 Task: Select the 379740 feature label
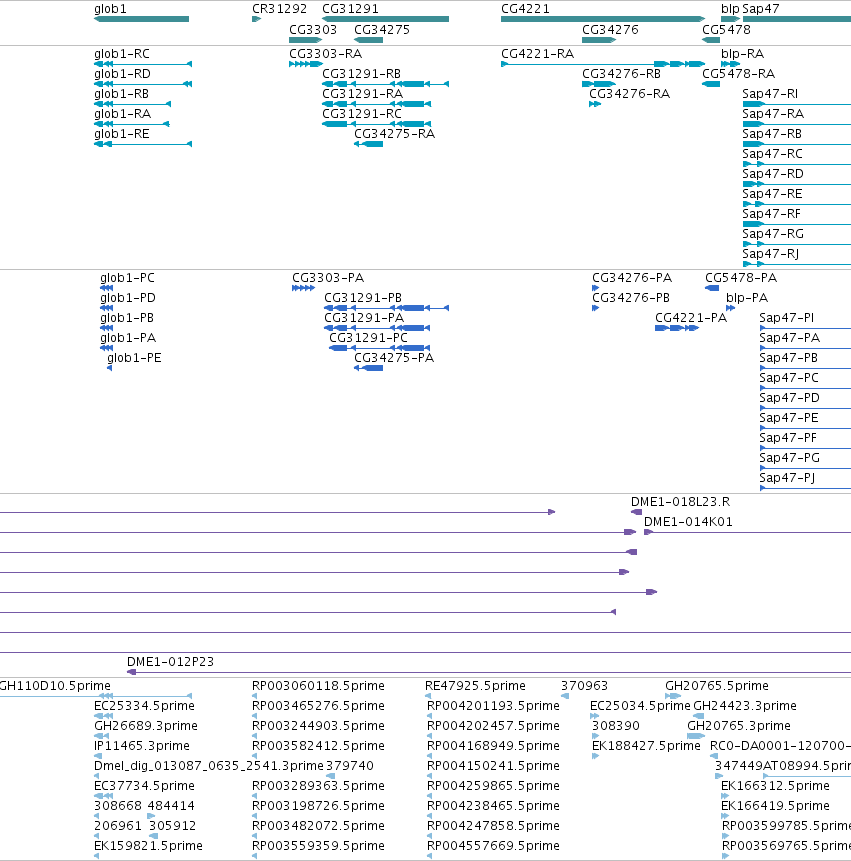pos(349,766)
